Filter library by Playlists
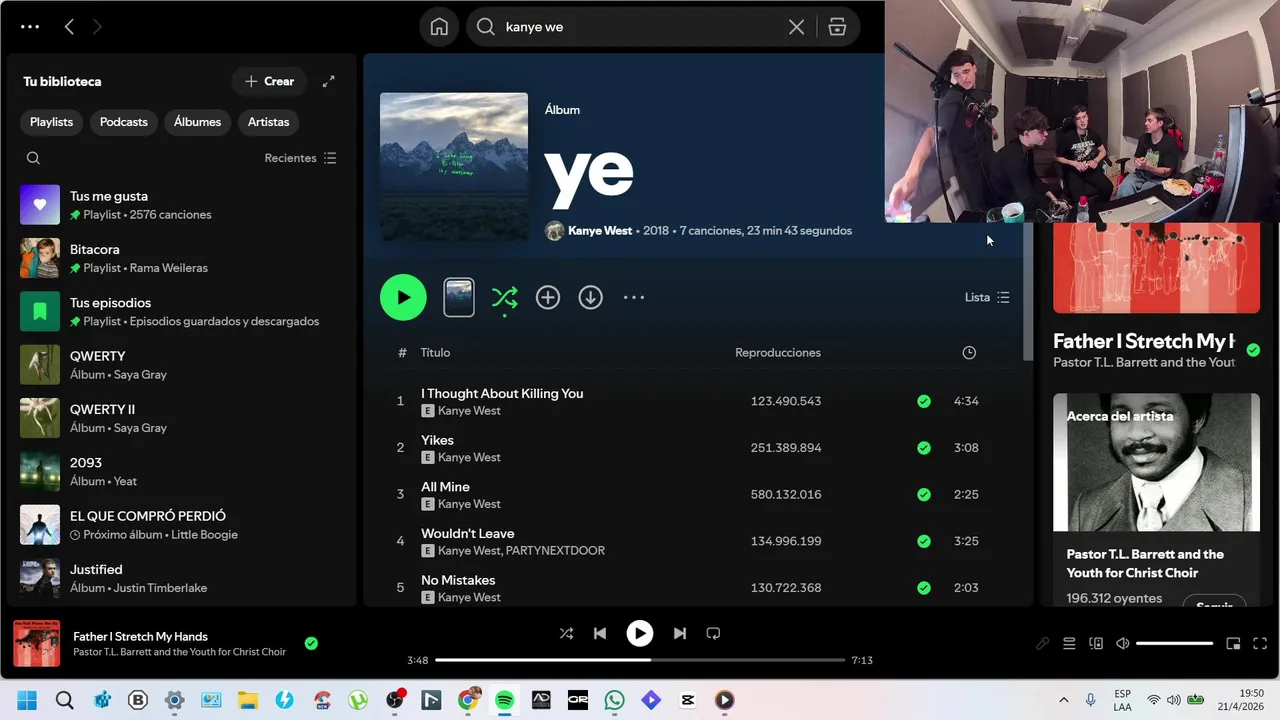The width and height of the screenshot is (1280, 720). tap(51, 122)
